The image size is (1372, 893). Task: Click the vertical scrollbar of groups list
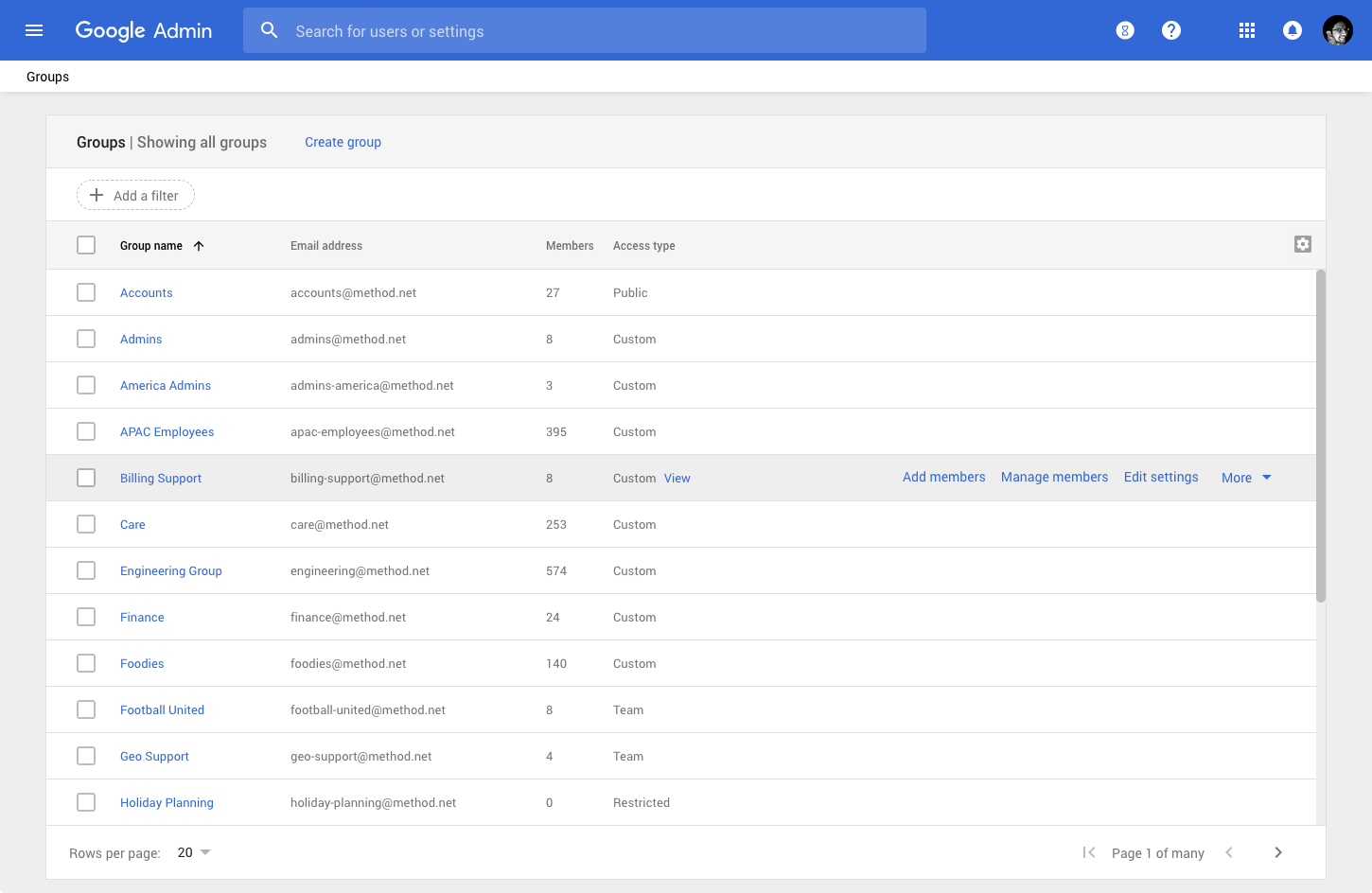tap(1321, 435)
